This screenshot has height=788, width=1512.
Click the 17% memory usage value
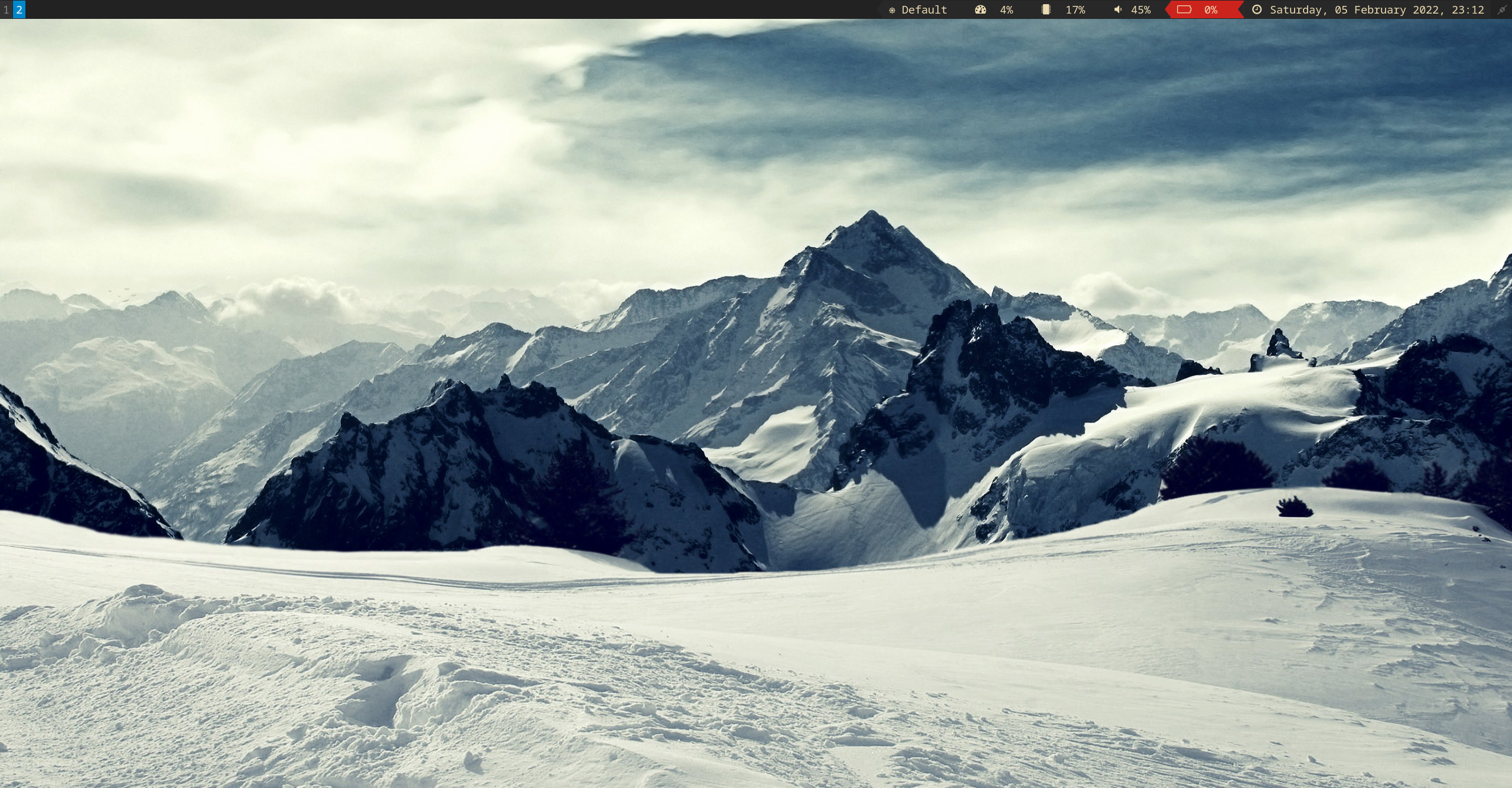click(x=1075, y=10)
